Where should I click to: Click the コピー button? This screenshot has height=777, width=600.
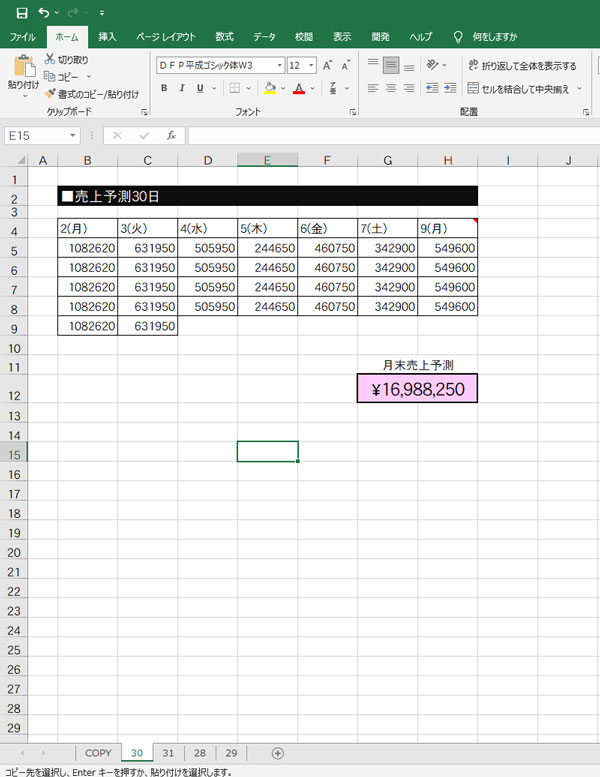point(61,77)
